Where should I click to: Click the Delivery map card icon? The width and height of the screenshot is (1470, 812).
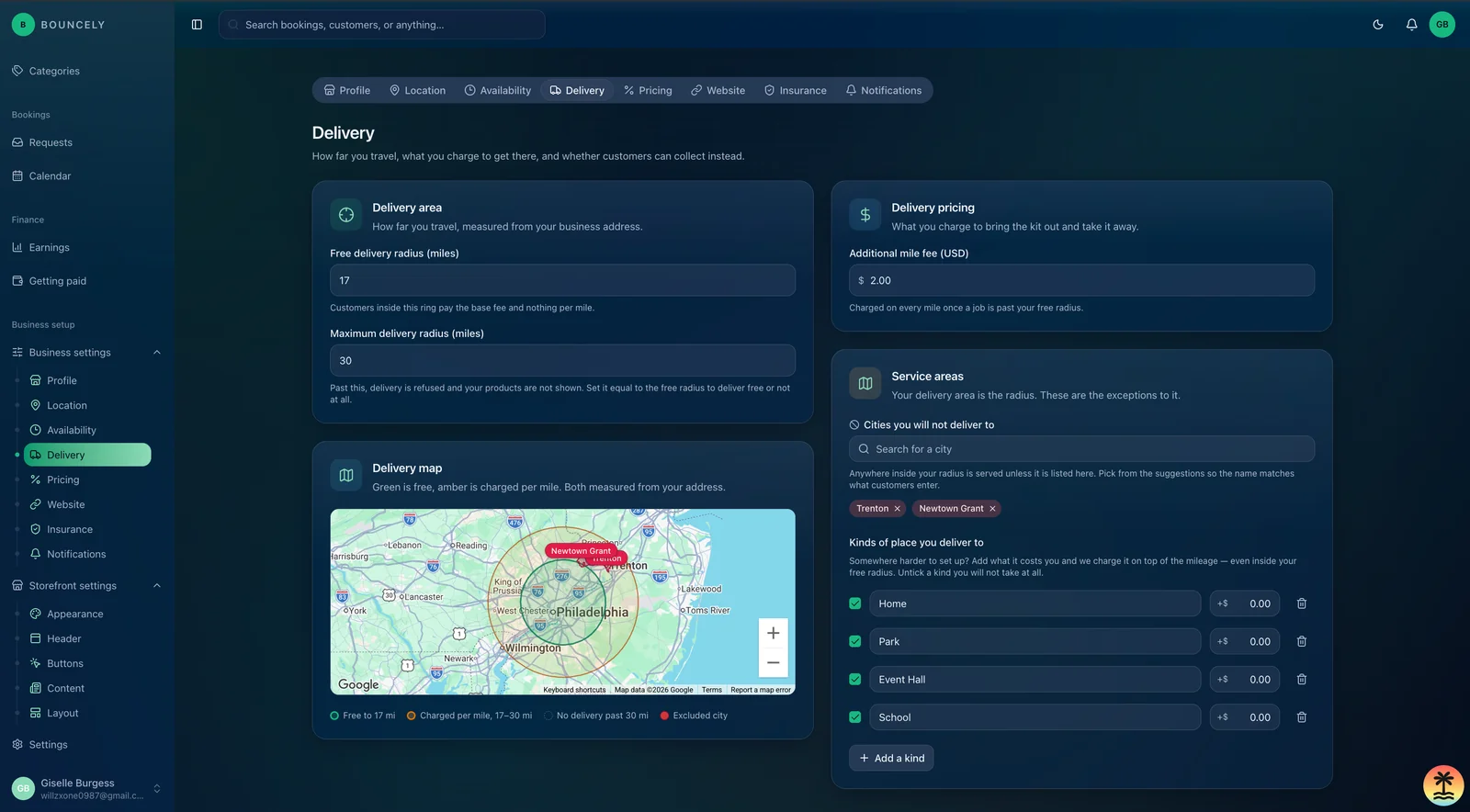(x=346, y=476)
